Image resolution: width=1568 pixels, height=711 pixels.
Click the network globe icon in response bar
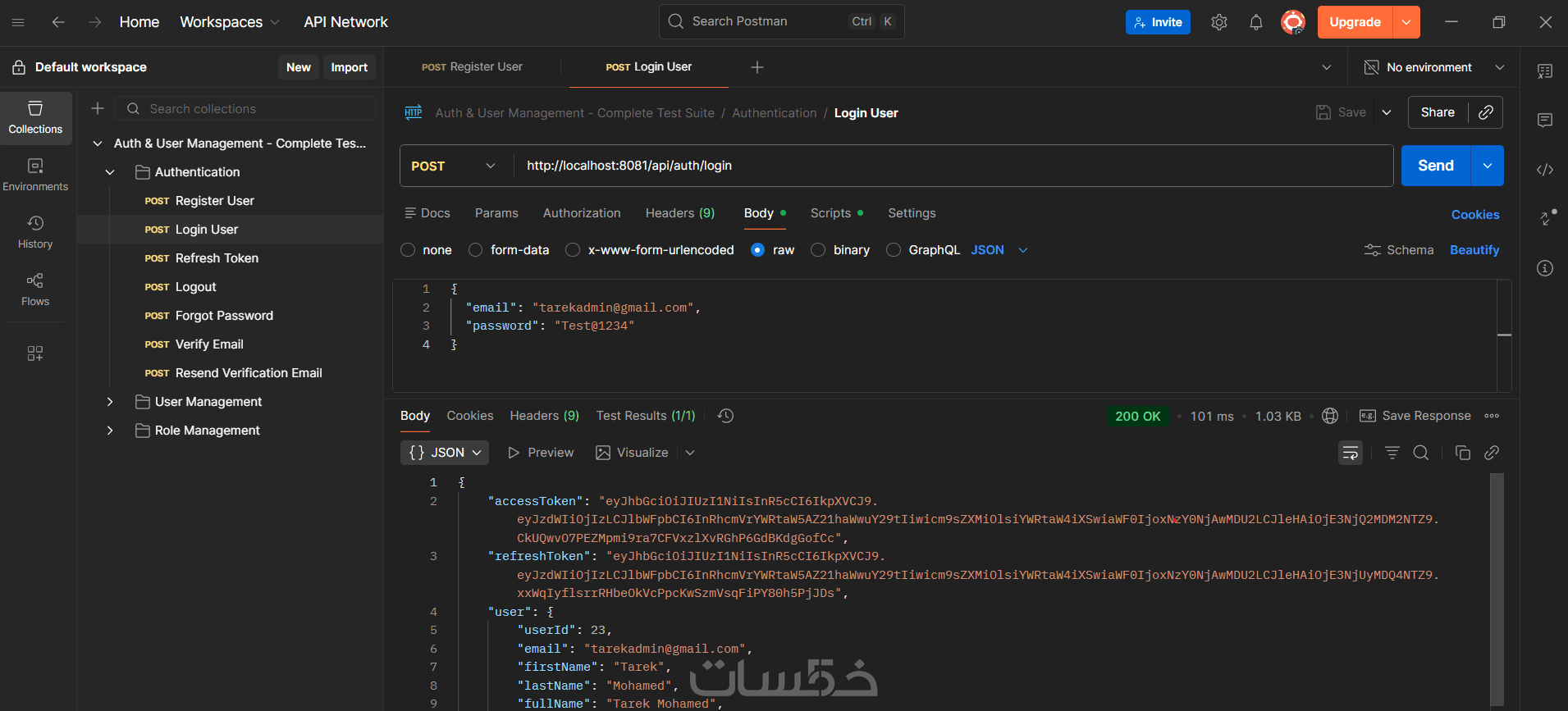(1330, 416)
